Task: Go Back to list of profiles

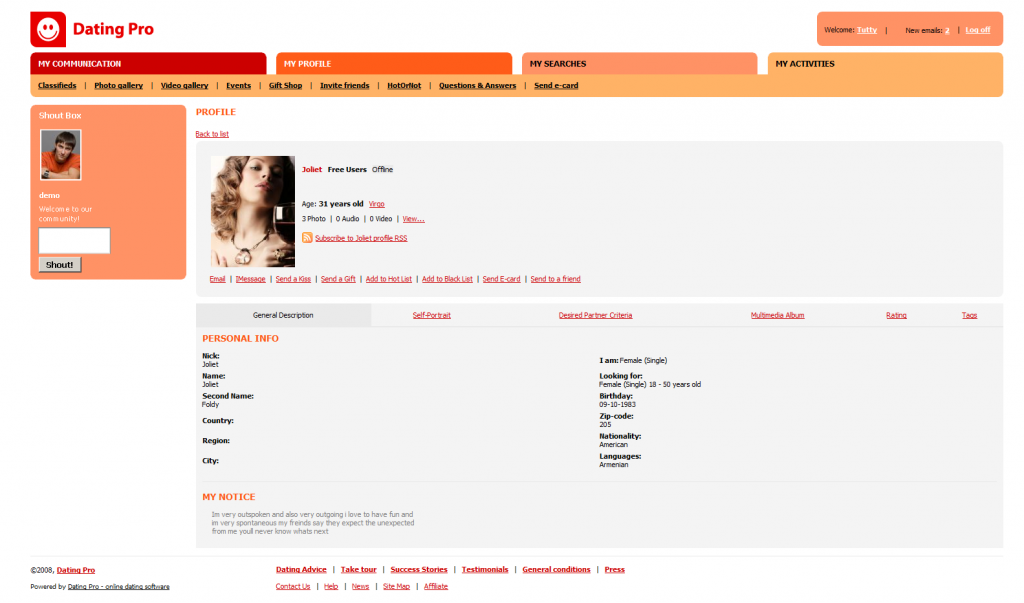Action: coord(212,133)
